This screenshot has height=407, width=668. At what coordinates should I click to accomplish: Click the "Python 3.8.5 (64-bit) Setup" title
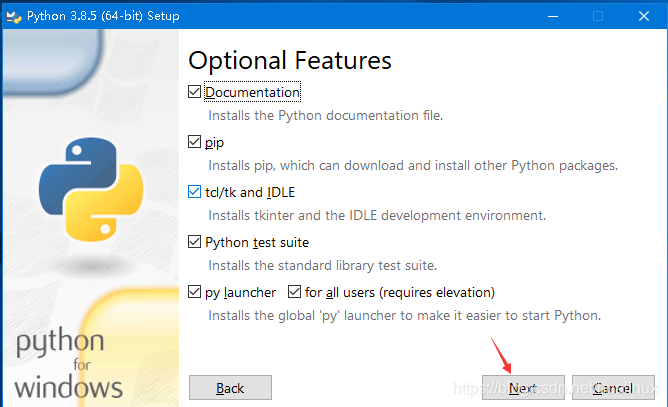tap(103, 16)
